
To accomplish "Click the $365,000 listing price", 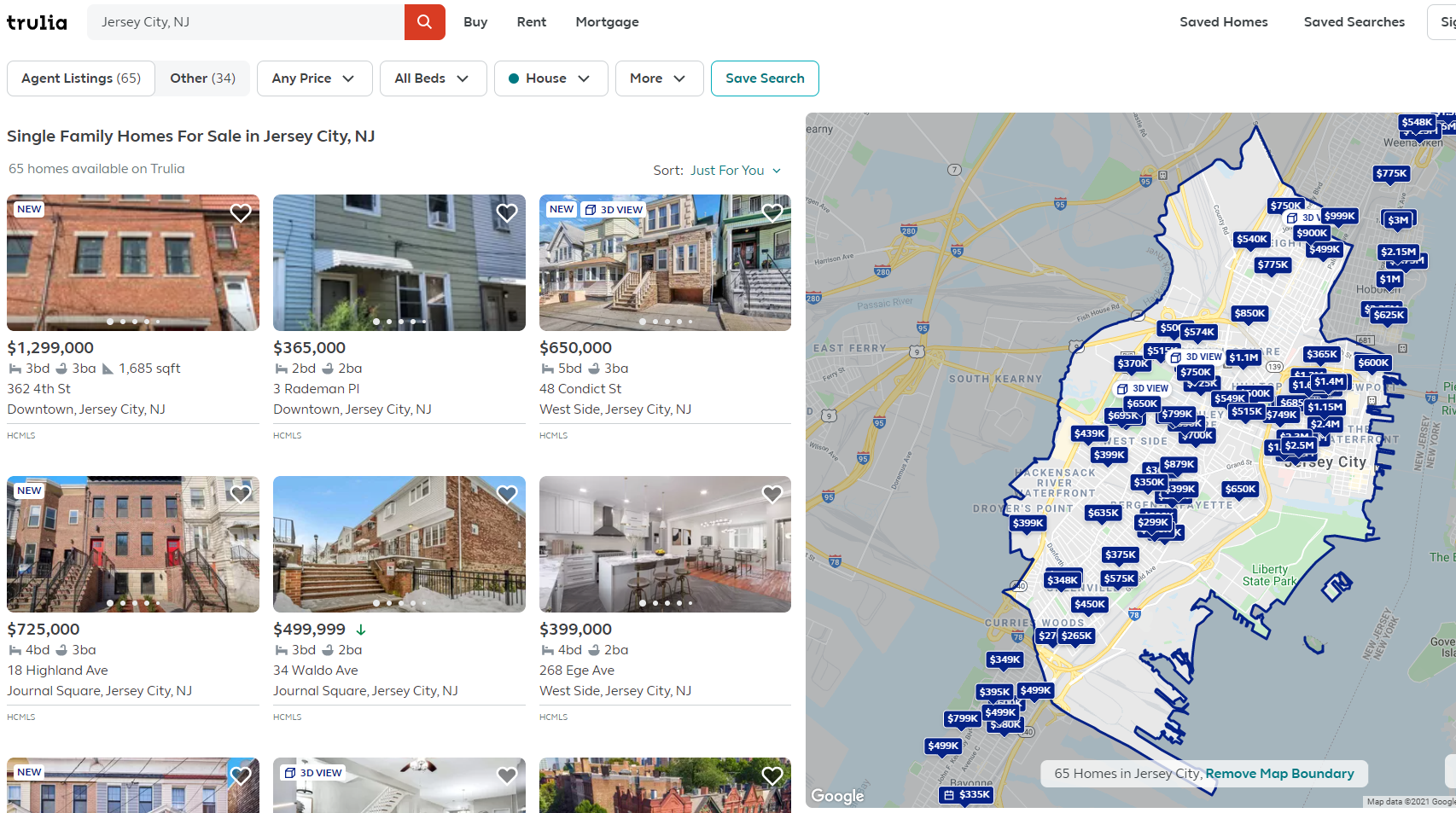I will [309, 348].
